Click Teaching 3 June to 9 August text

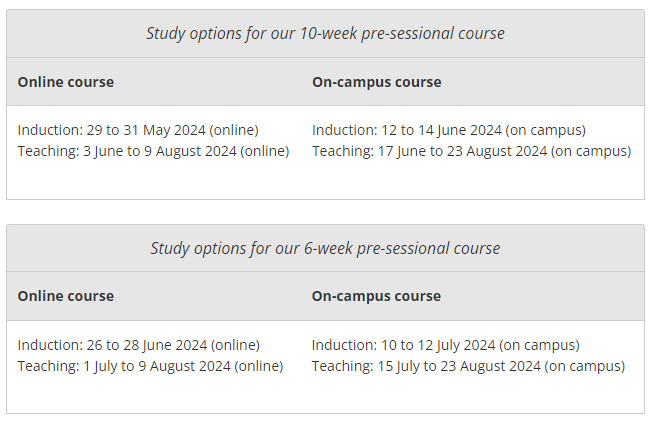(x=153, y=151)
